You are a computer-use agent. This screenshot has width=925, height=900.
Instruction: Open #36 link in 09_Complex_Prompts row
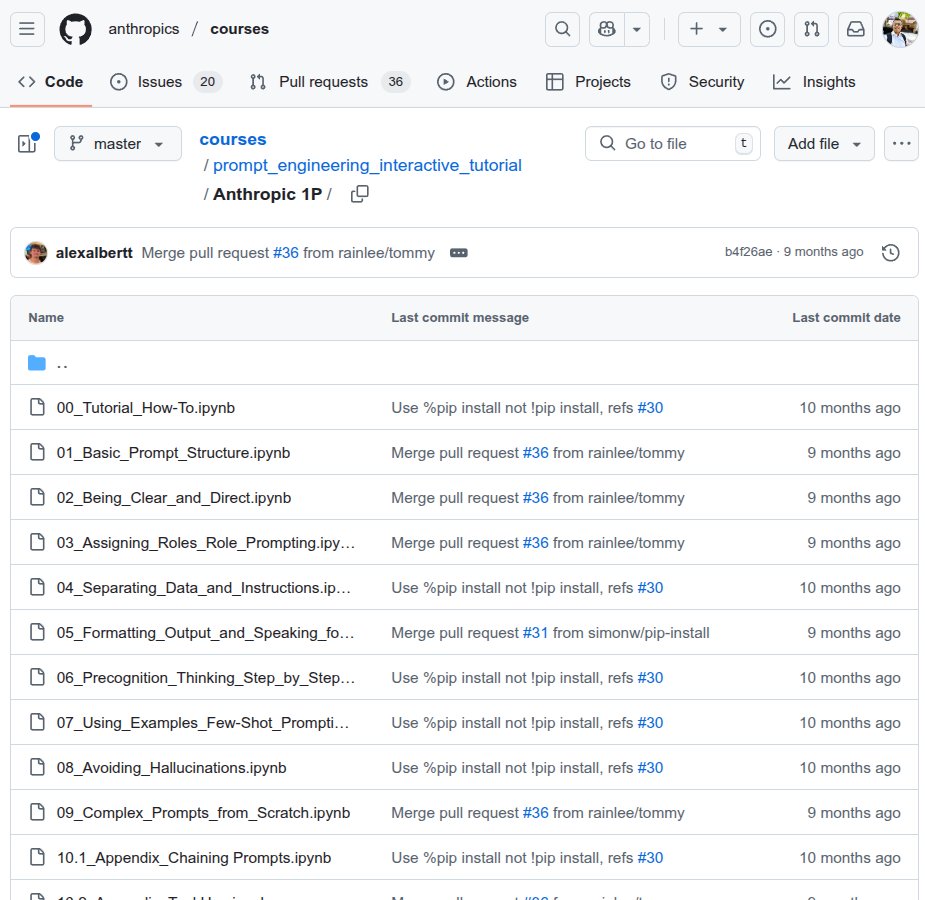coord(536,813)
